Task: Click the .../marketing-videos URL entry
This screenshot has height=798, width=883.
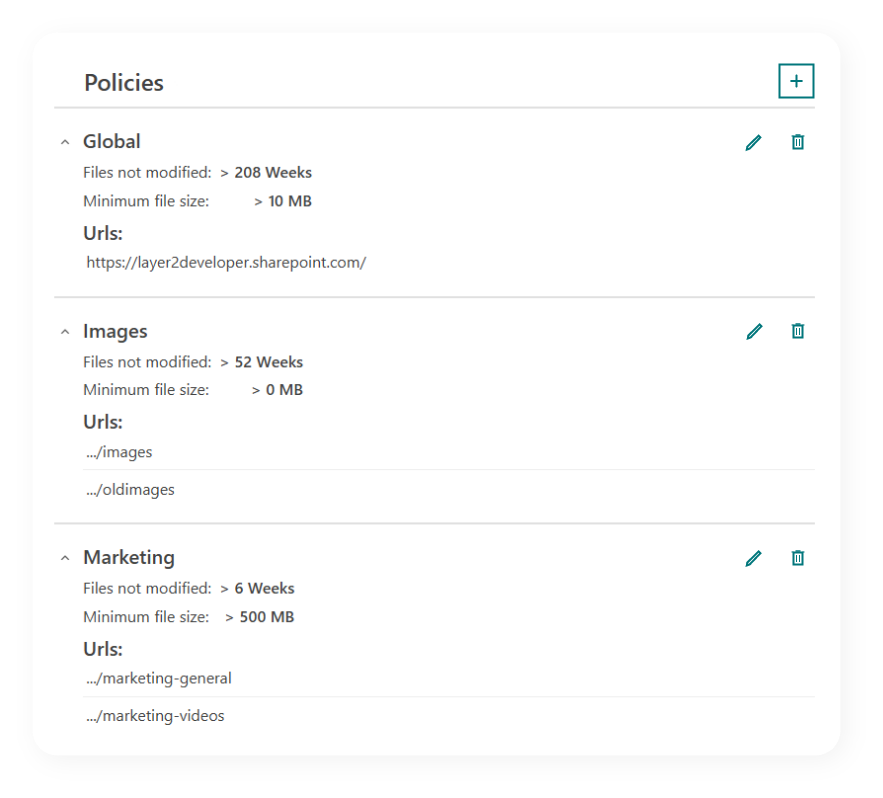Action: 155,716
